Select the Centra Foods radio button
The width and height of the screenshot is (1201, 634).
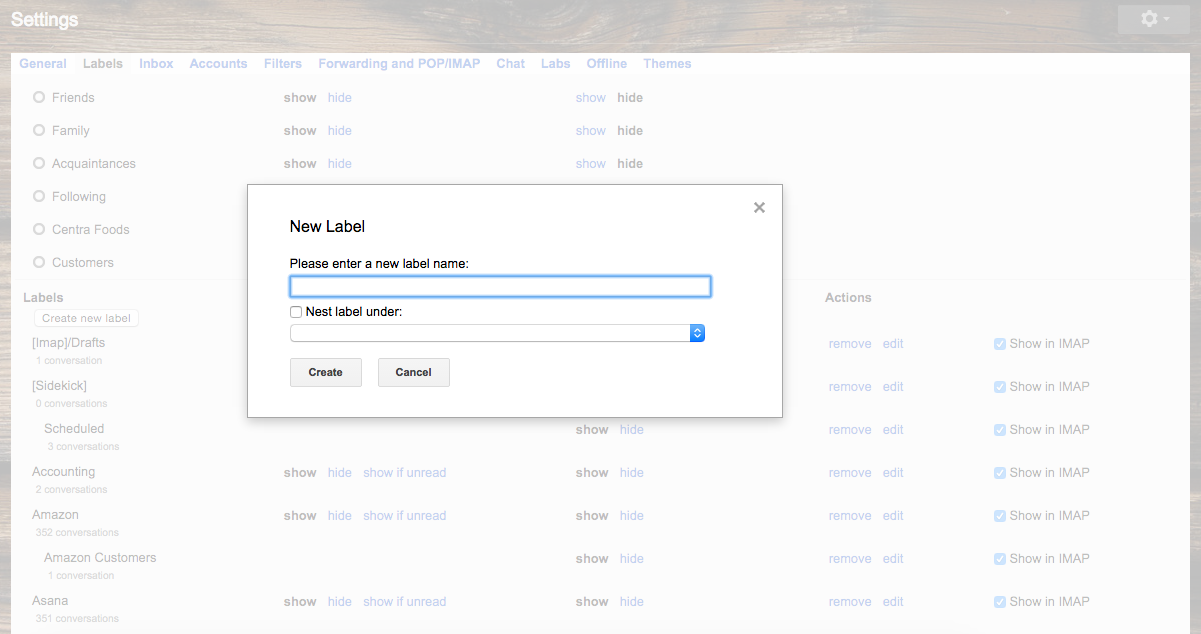click(39, 229)
